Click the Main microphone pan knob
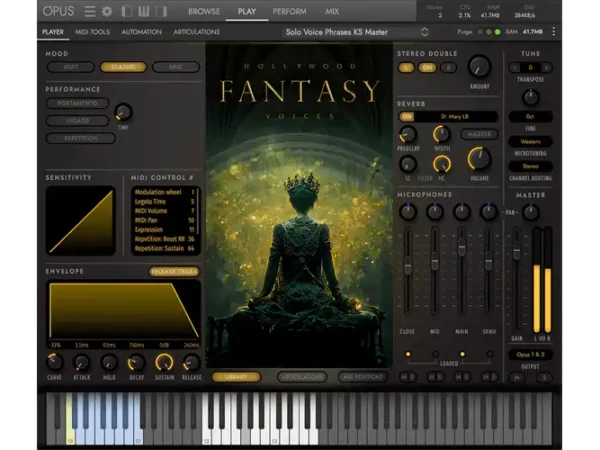 [462, 212]
